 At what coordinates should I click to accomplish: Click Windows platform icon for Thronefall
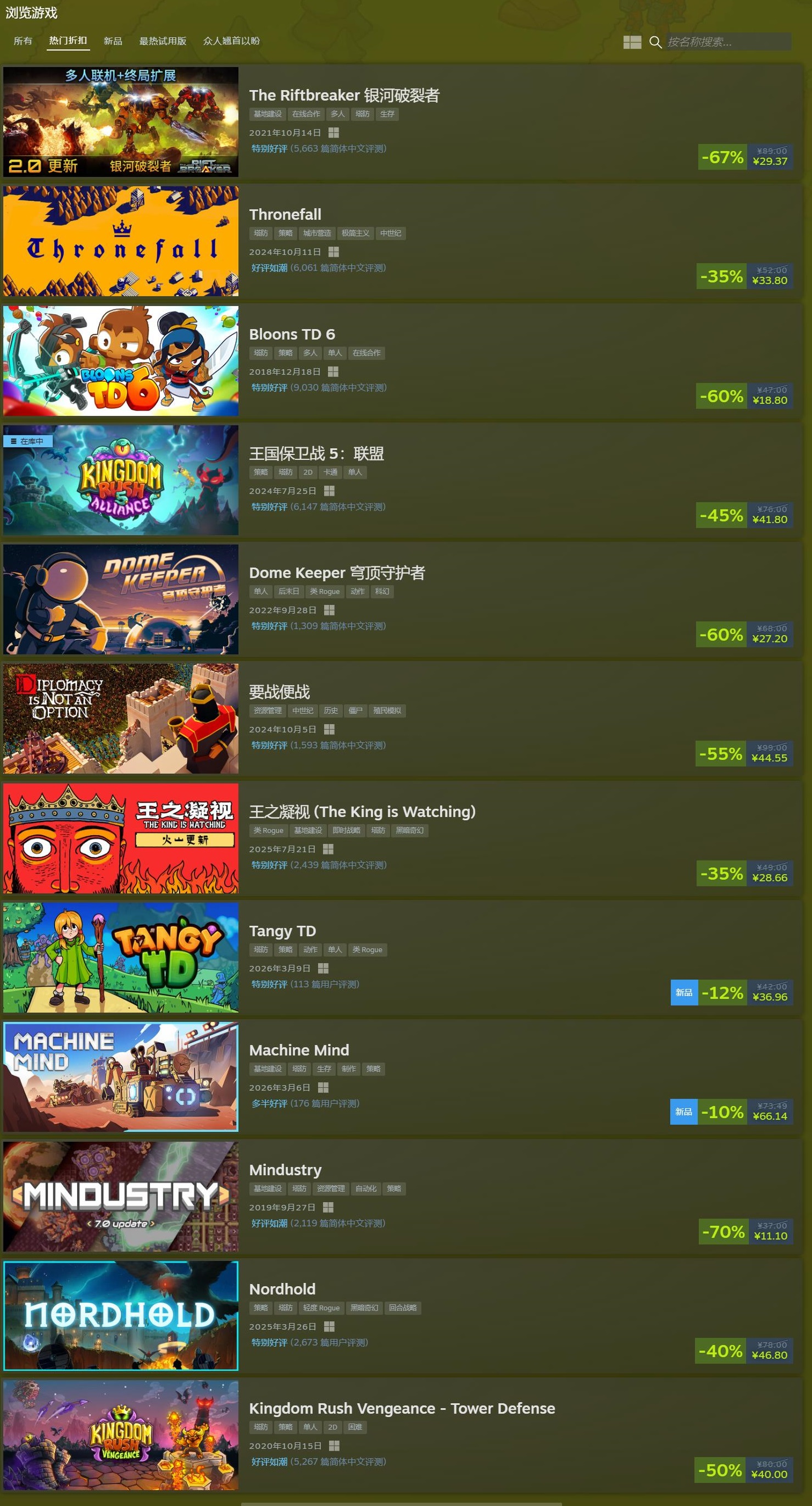pyautogui.click(x=334, y=252)
